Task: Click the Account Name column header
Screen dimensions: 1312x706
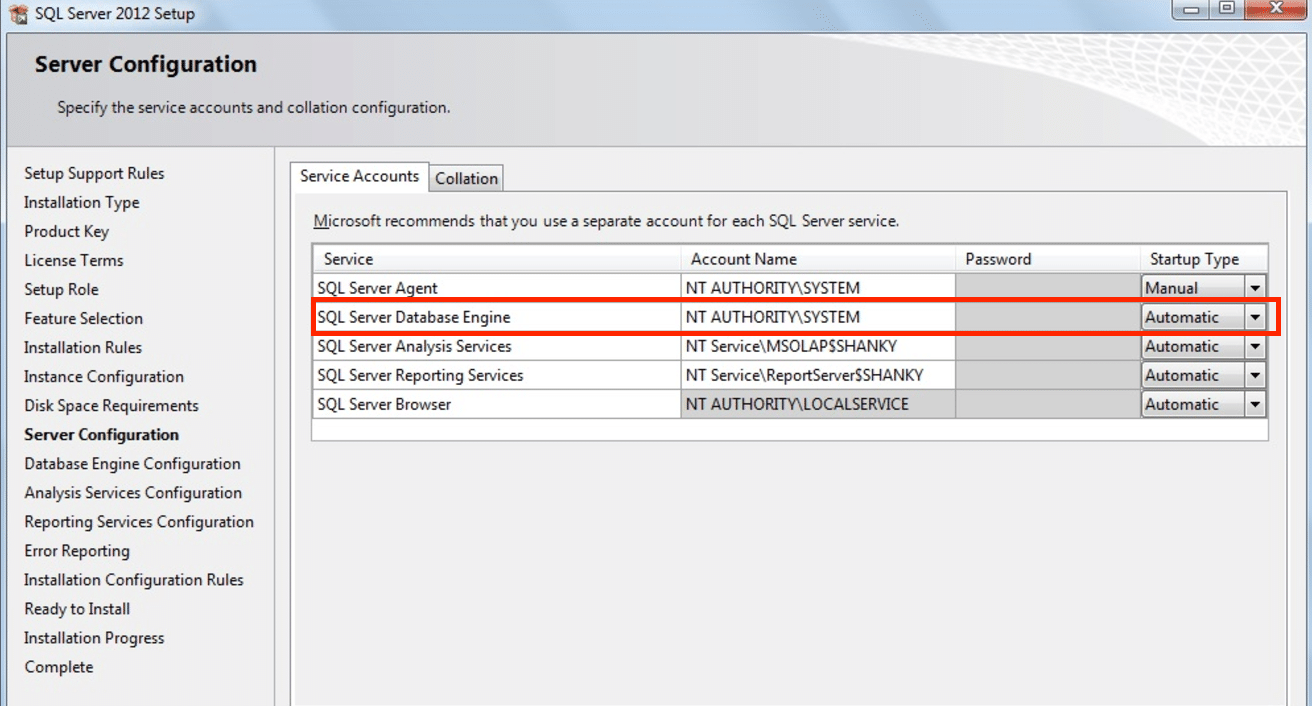Action: click(818, 259)
